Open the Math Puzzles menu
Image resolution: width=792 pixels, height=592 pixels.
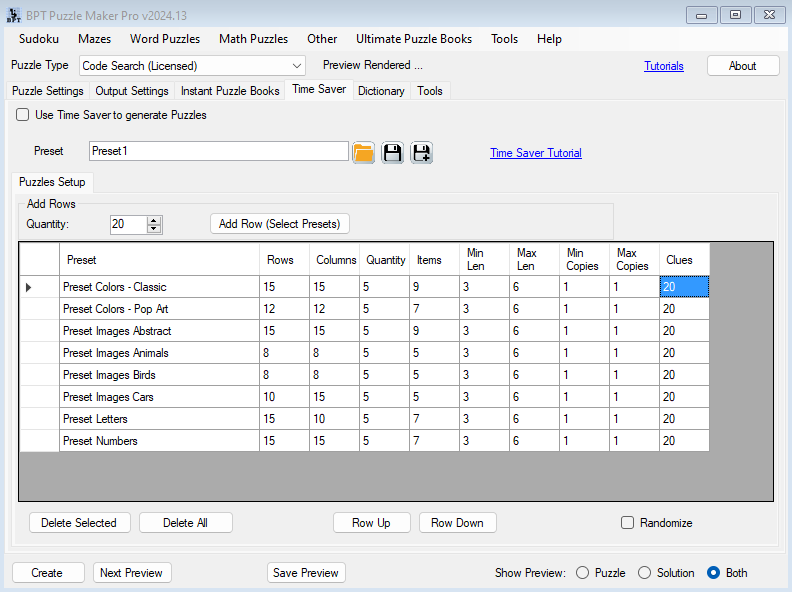254,39
